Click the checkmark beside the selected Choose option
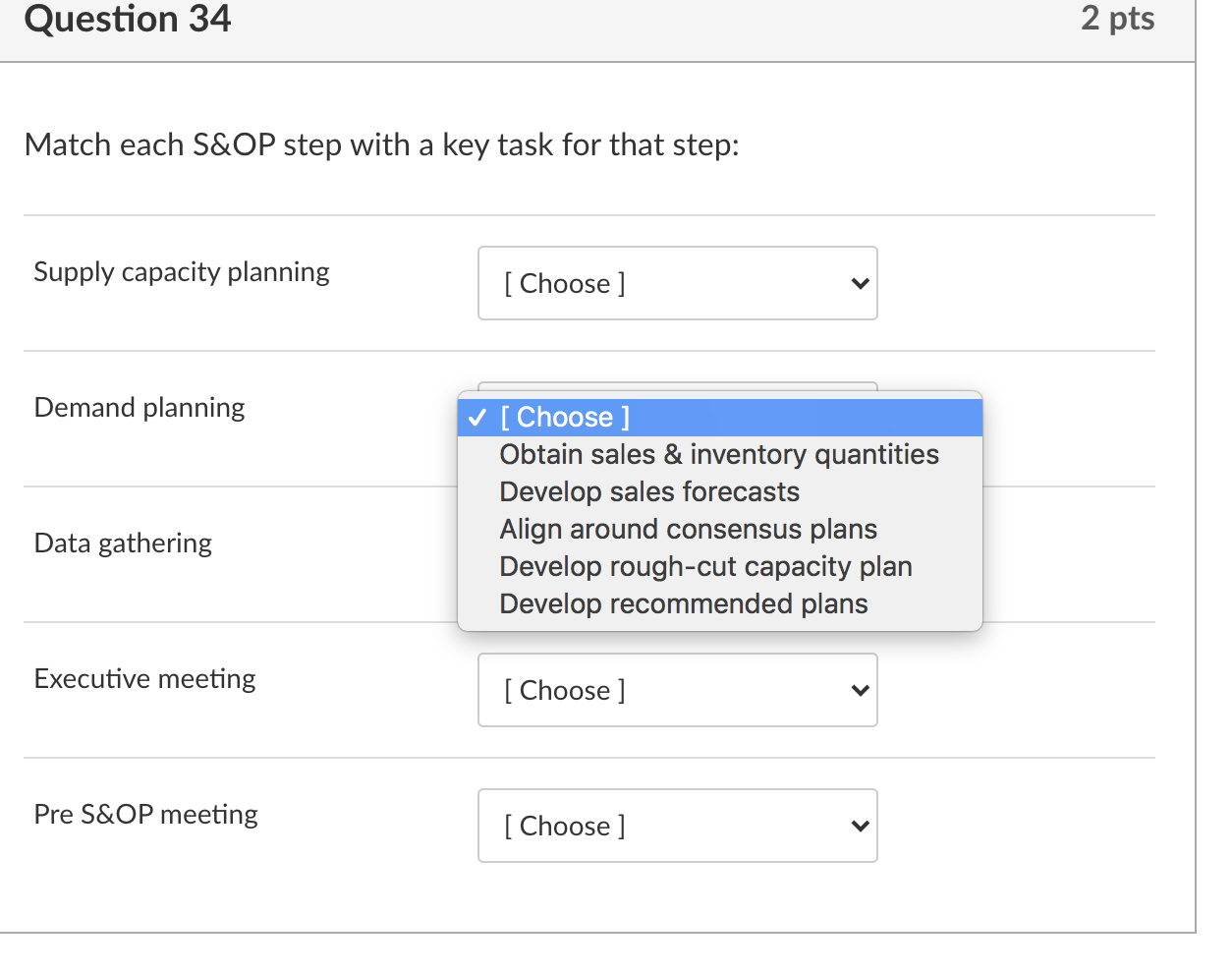This screenshot has width=1232, height=973. pos(477,418)
